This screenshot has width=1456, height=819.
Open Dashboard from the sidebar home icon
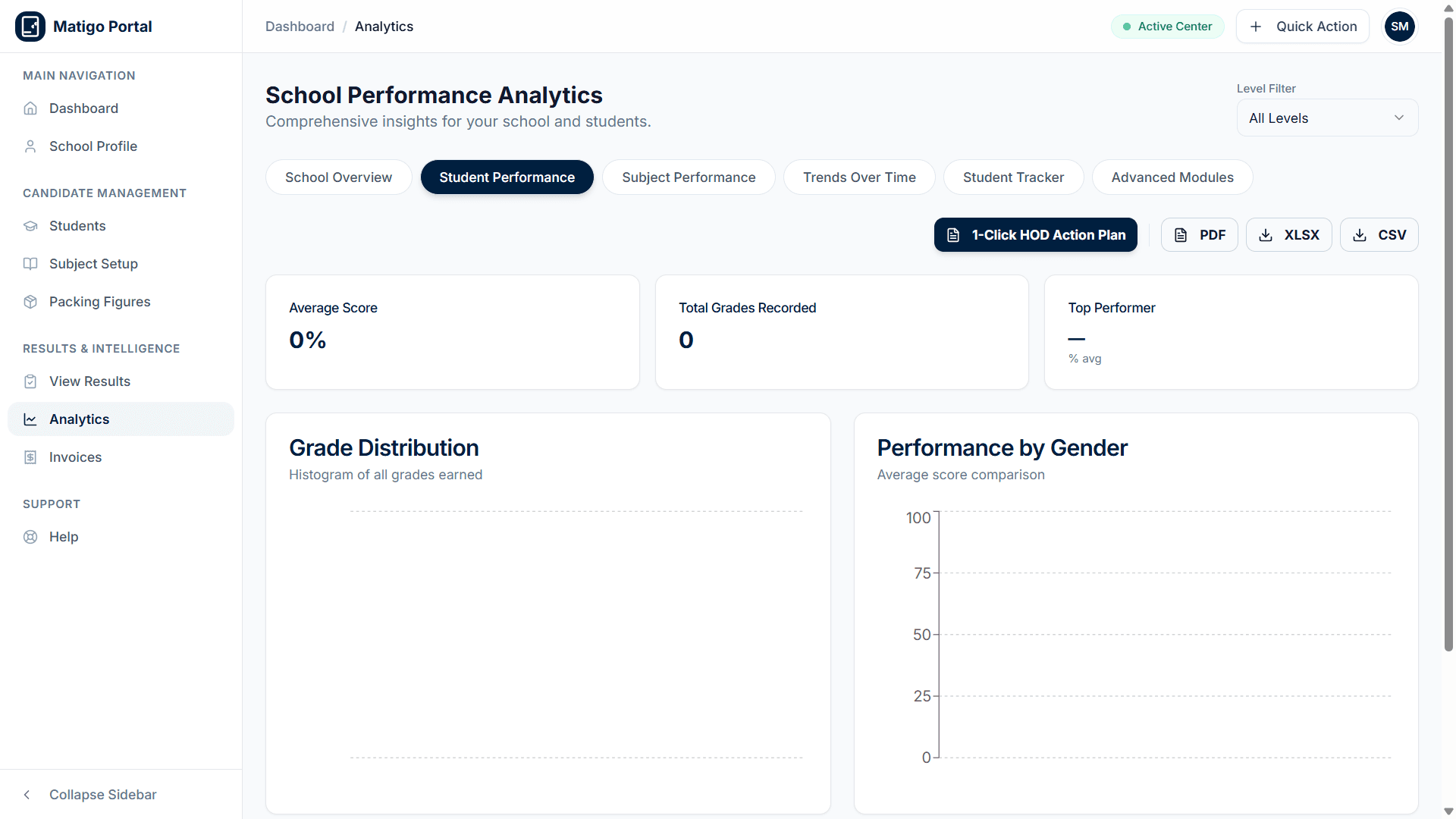30,108
